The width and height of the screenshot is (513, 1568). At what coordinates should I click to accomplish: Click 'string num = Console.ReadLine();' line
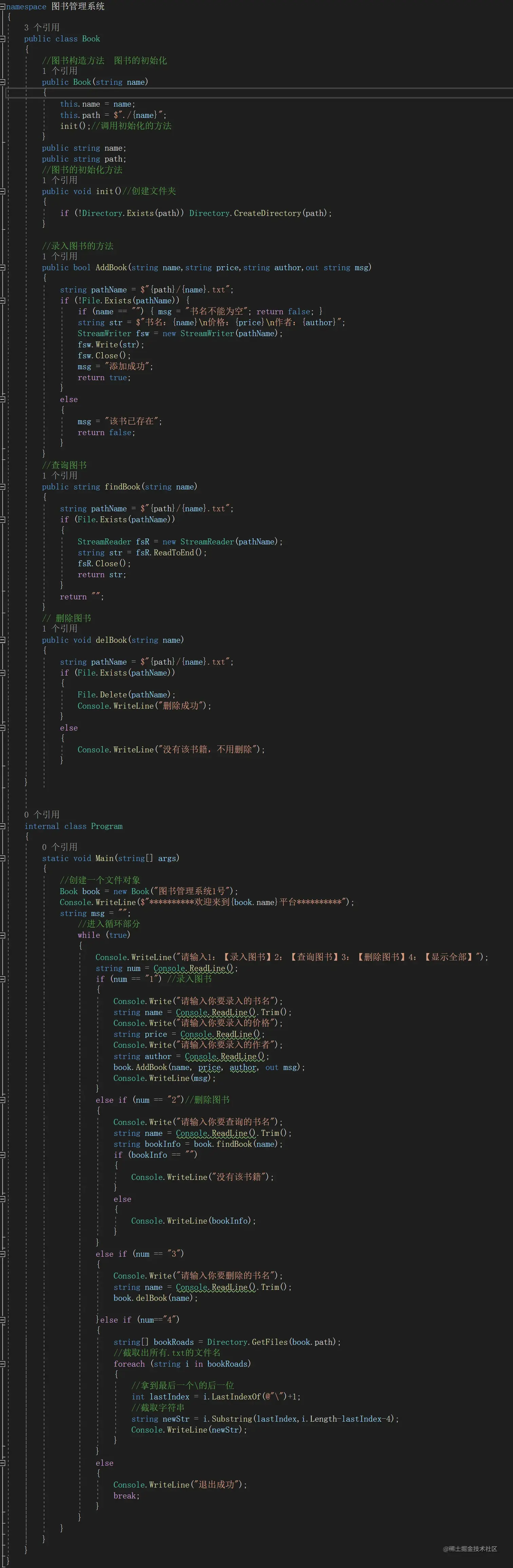point(166,968)
